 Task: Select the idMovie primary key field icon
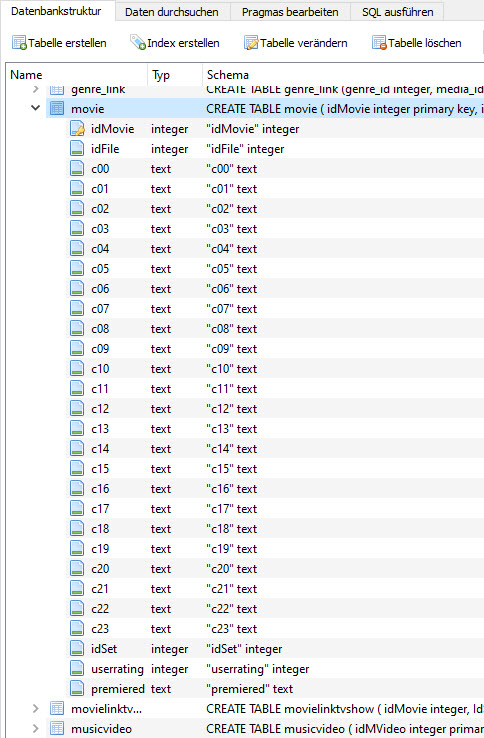click(x=77, y=129)
